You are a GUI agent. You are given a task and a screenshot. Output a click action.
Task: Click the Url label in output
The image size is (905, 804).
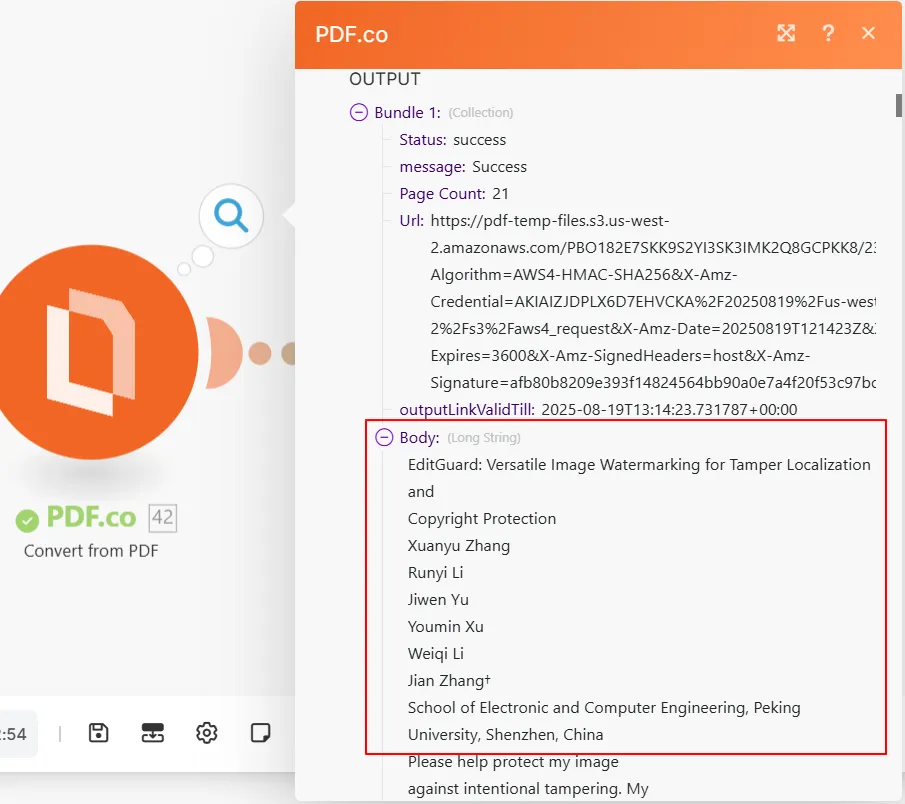(411, 220)
